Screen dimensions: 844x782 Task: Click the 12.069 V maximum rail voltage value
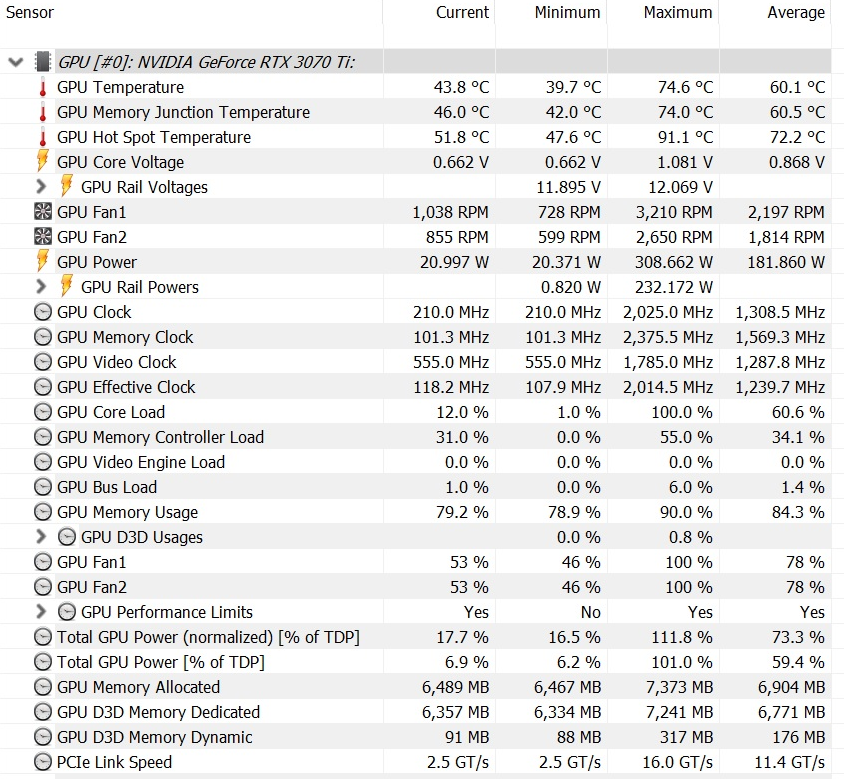pyautogui.click(x=680, y=187)
